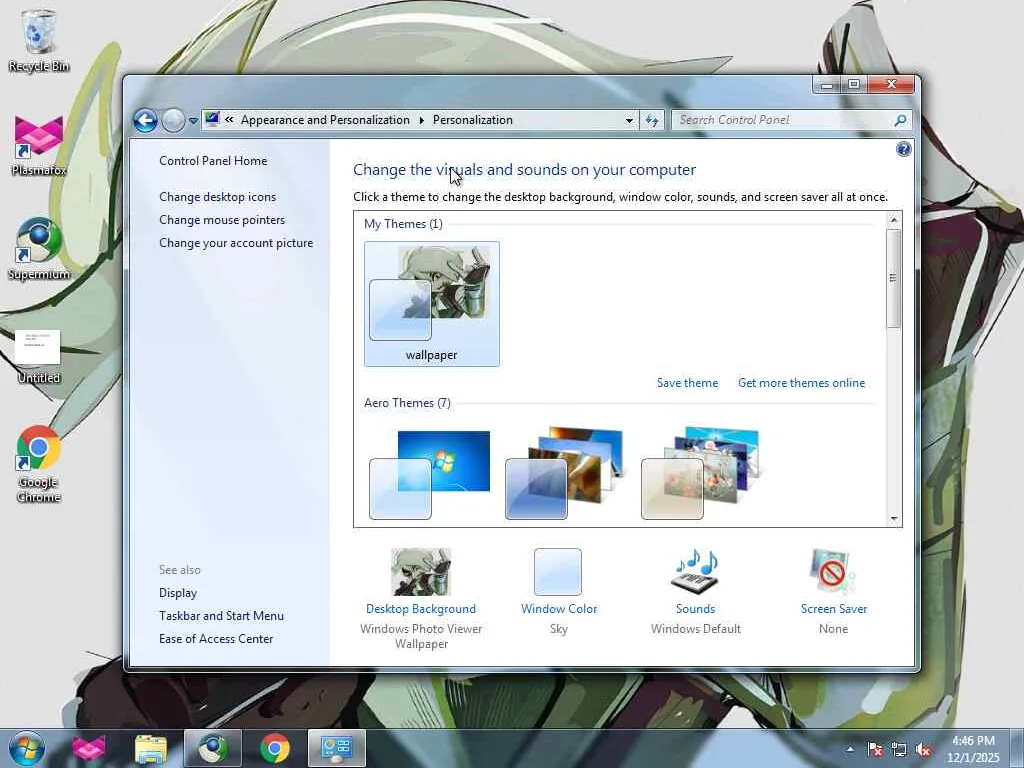Click the Control Panel taskbar button

click(336, 748)
